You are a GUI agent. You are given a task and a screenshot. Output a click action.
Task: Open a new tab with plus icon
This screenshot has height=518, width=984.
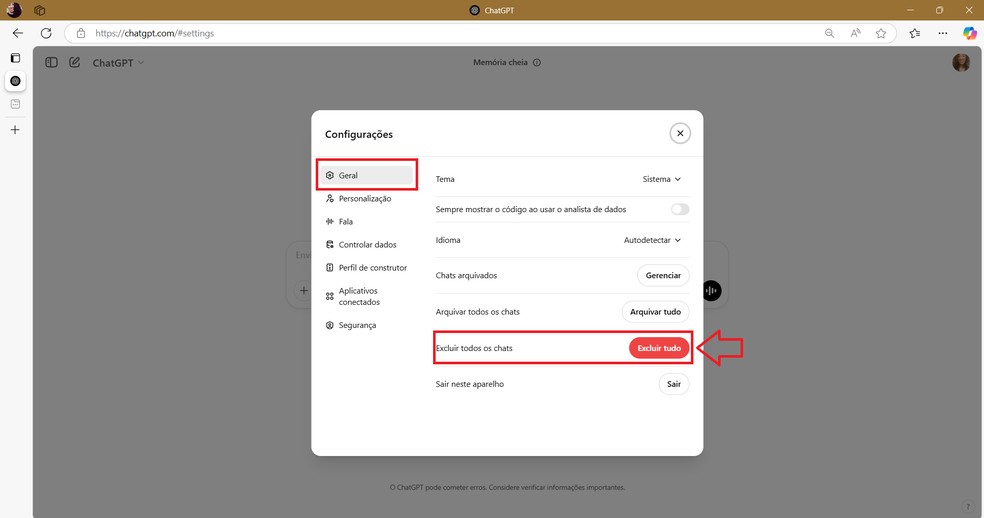coord(15,130)
